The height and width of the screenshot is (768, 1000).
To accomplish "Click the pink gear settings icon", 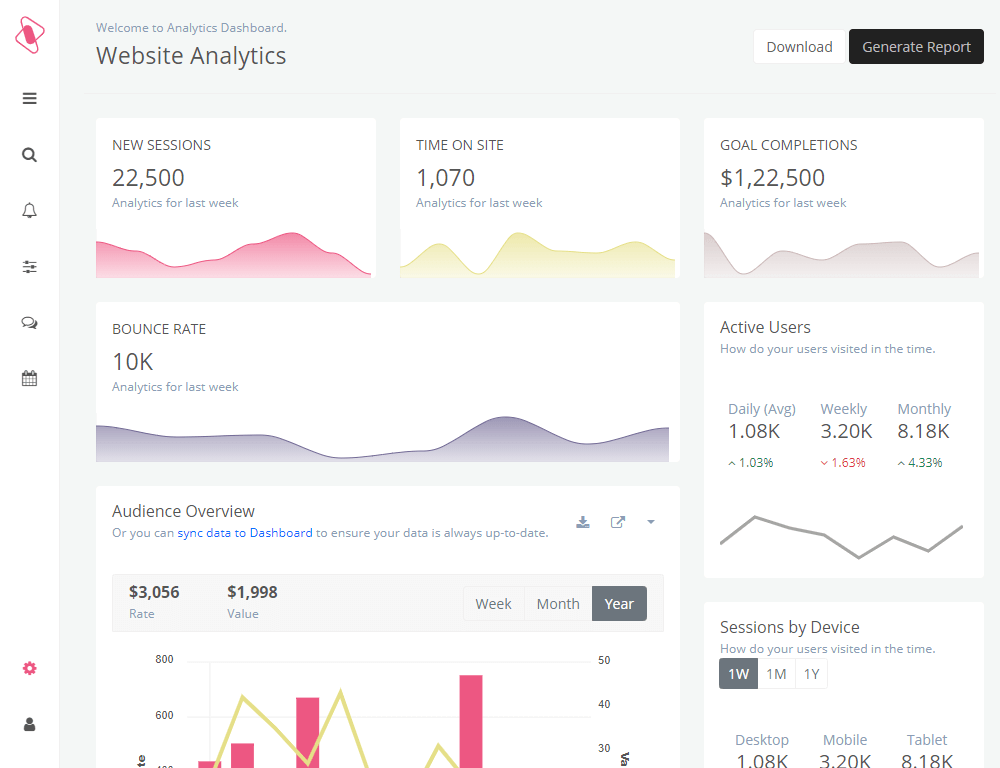I will point(29,668).
